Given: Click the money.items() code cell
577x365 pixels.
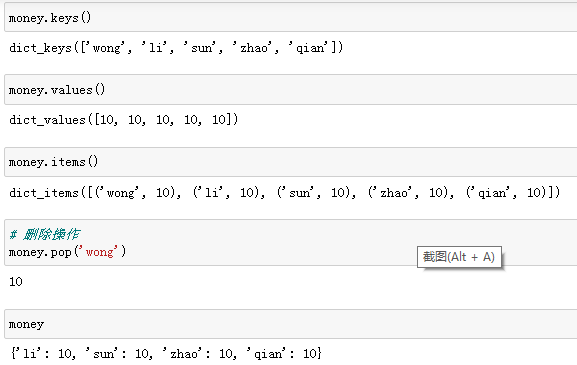Looking at the screenshot, I should coord(291,162).
